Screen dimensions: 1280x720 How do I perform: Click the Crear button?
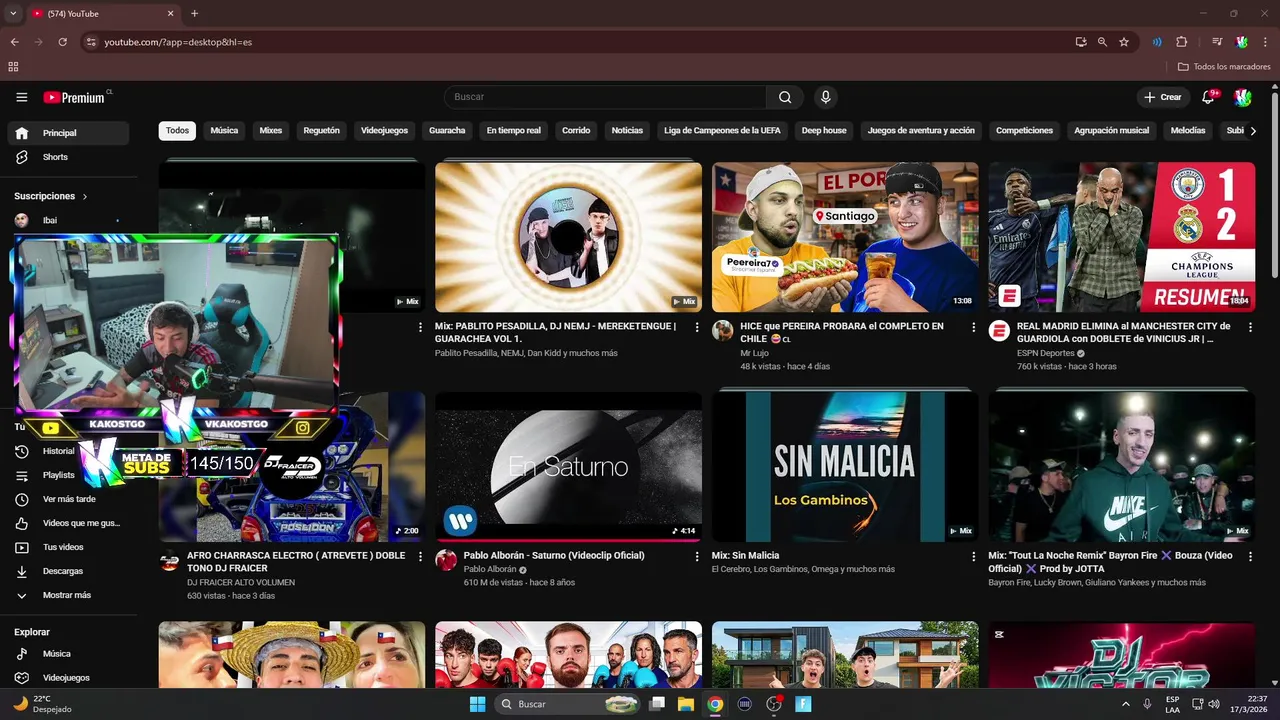1163,97
